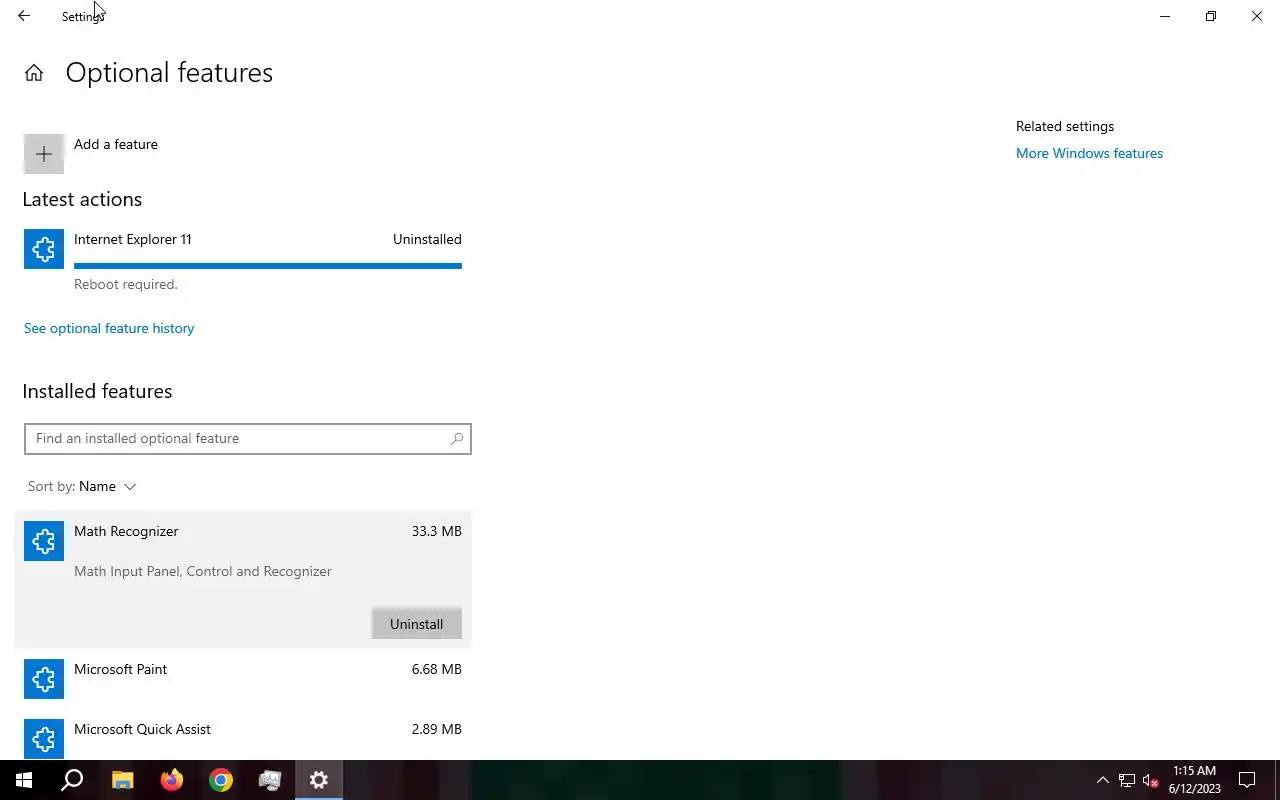Click the search magnifier in feature search box
Image resolution: width=1280 pixels, height=800 pixels.
click(457, 438)
